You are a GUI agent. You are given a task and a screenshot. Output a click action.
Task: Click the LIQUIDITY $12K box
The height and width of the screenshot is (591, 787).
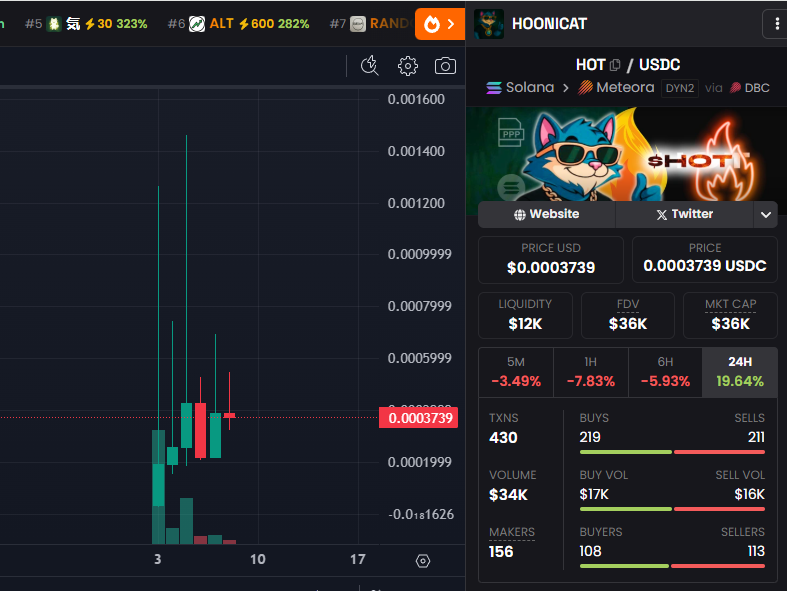[525, 315]
